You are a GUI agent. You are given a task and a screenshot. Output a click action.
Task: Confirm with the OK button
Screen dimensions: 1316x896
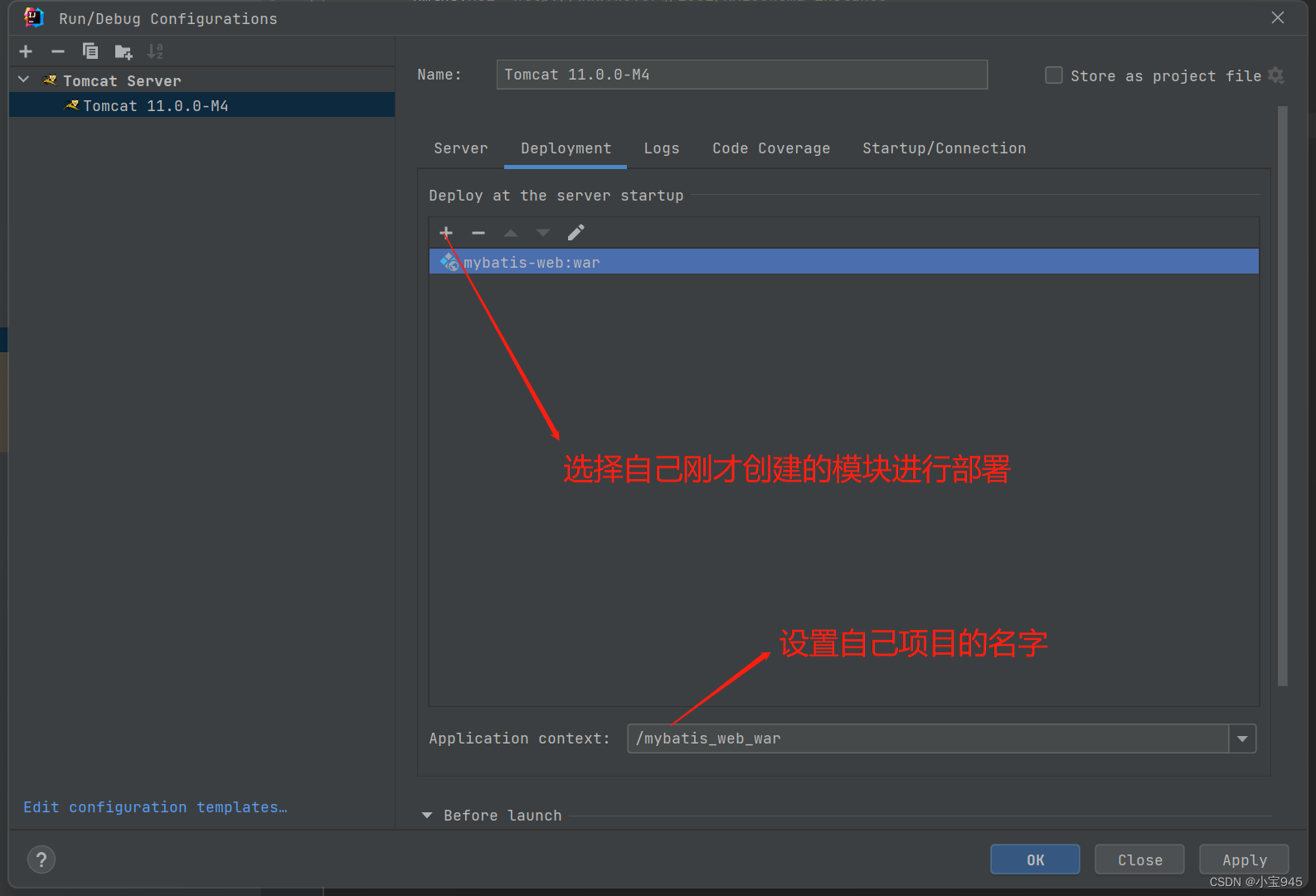tap(1035, 860)
